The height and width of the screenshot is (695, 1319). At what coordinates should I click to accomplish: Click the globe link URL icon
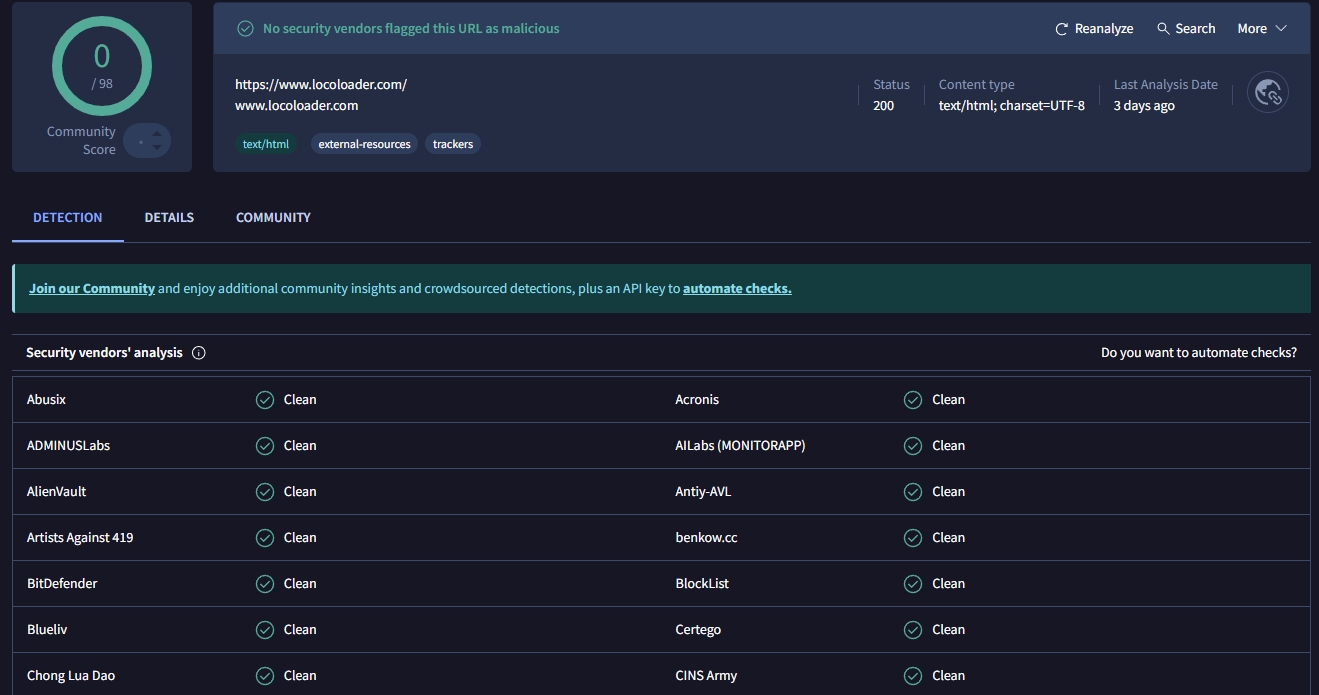[x=1268, y=92]
